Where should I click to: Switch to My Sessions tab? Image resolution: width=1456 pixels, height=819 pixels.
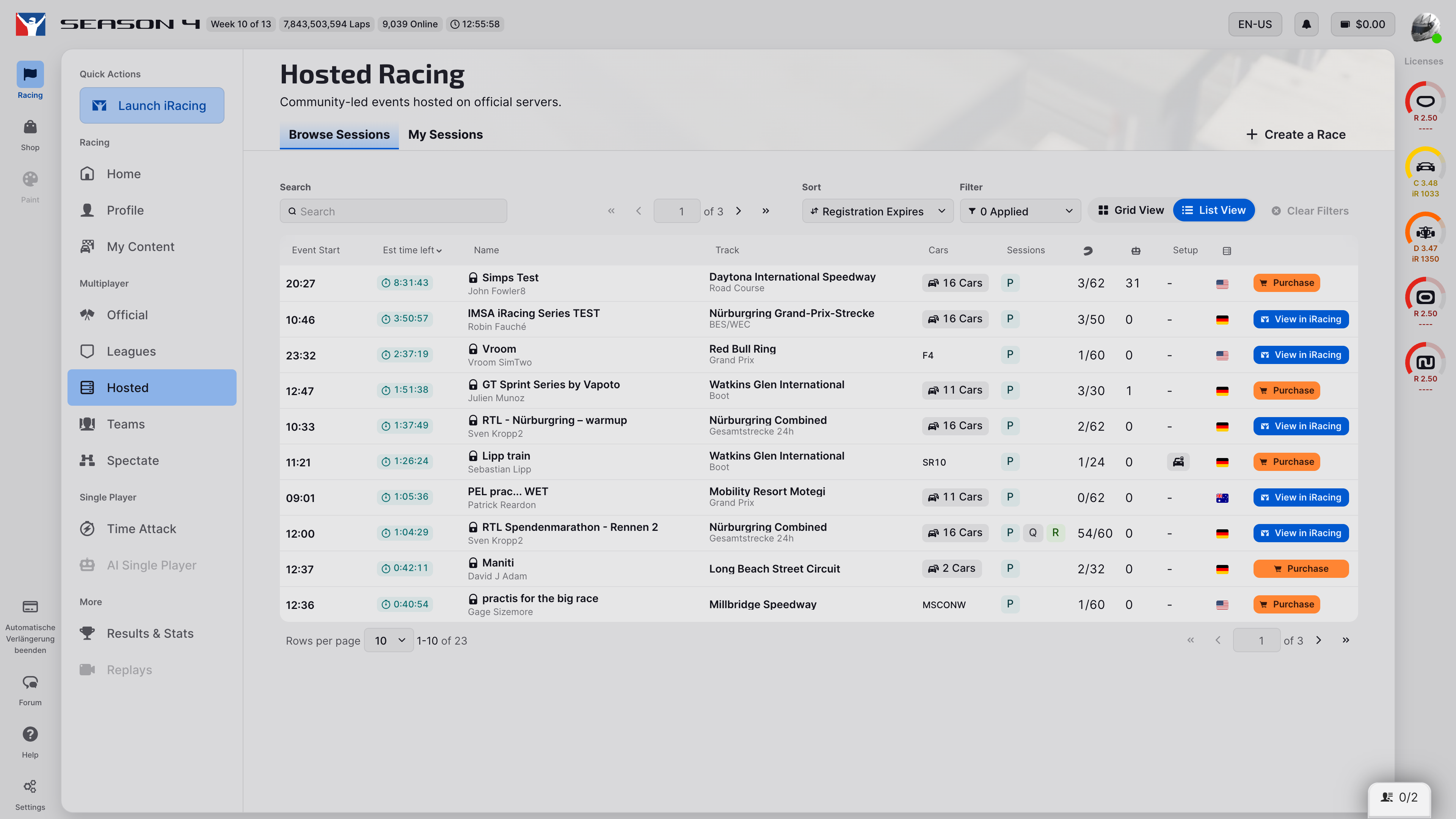(x=446, y=135)
